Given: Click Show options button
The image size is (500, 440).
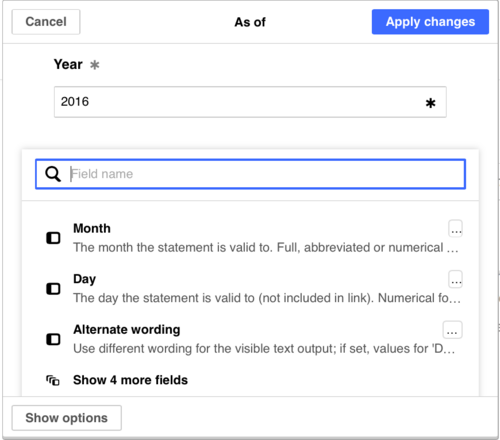Looking at the screenshot, I should (x=67, y=418).
